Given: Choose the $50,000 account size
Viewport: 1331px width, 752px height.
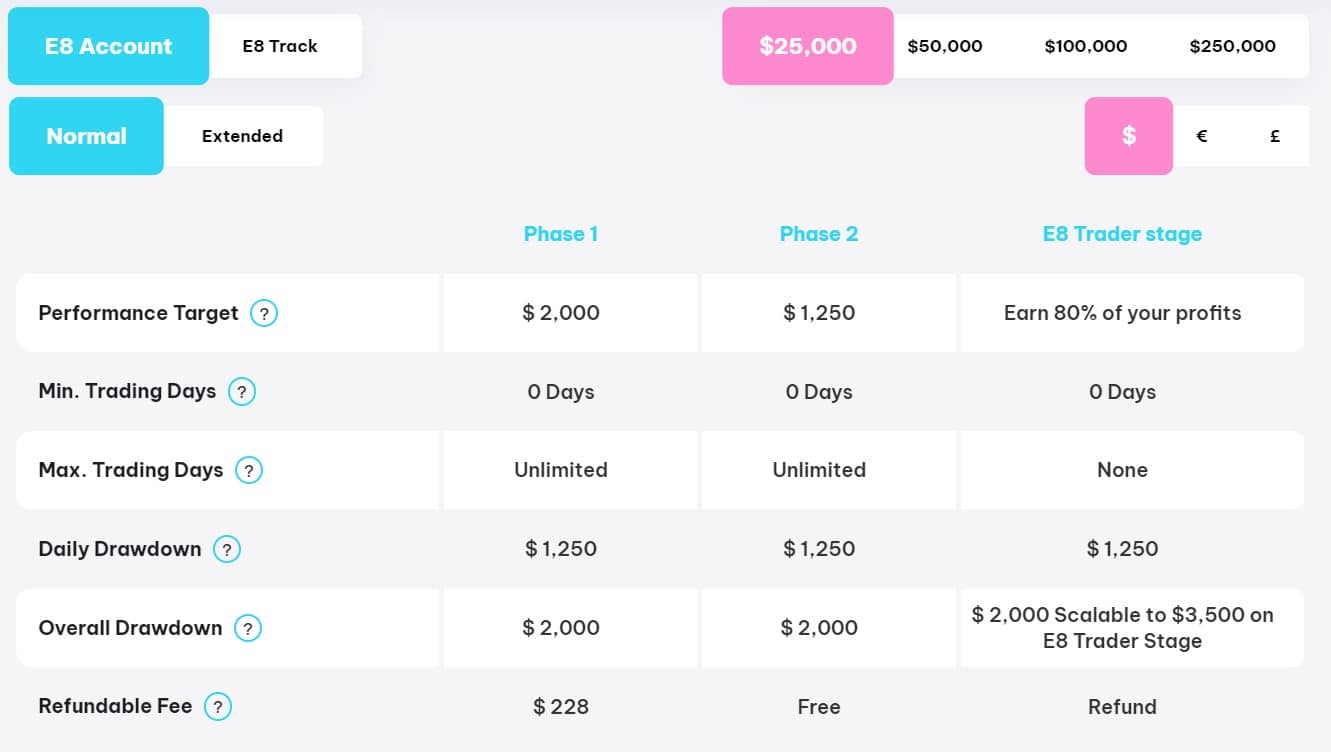Looking at the screenshot, I should [944, 46].
